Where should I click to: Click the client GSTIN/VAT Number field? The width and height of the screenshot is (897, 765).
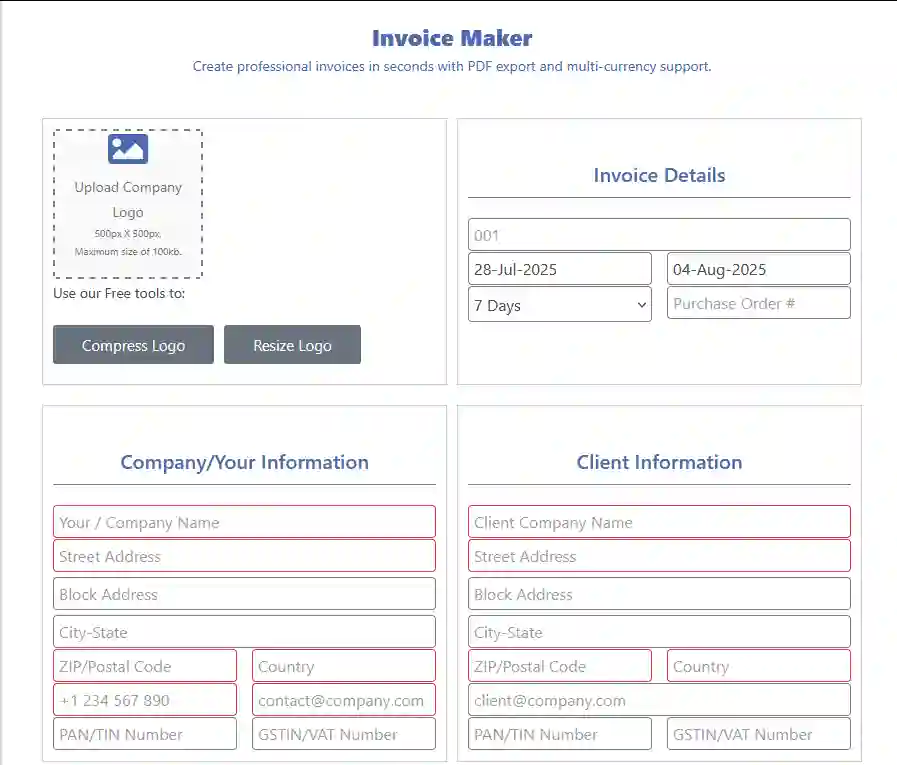[x=759, y=734]
